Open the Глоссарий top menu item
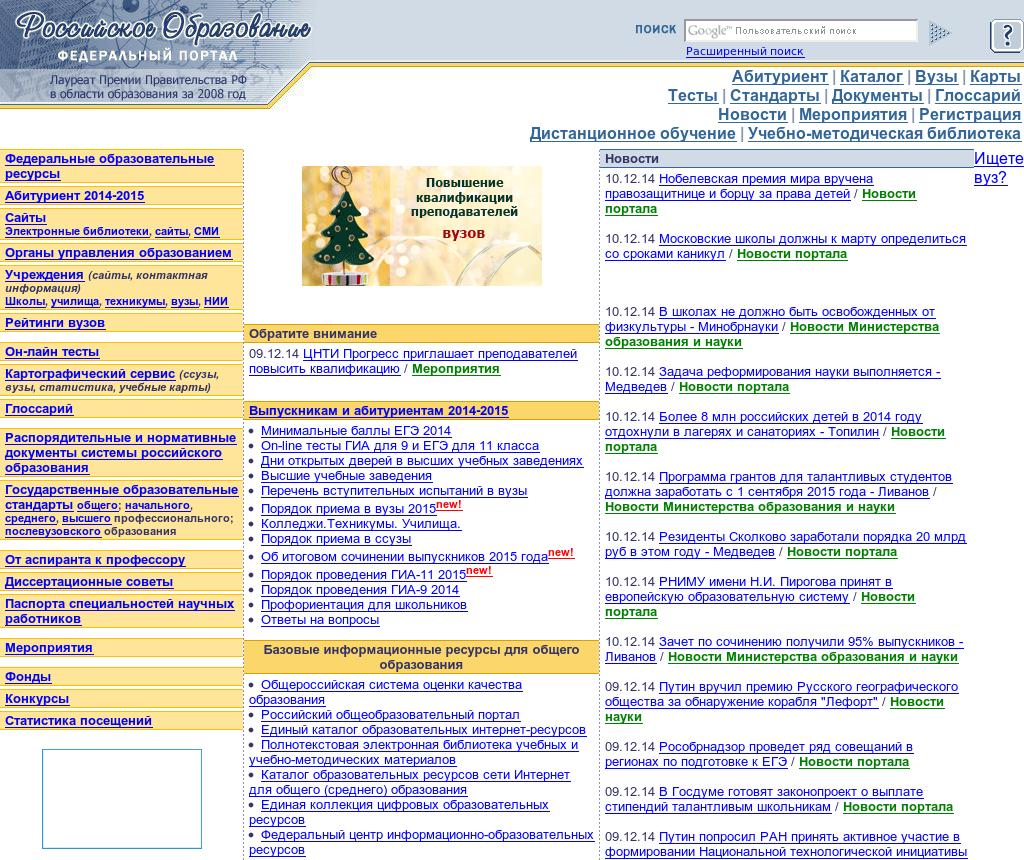The height and width of the screenshot is (860, 1024). 977,95
